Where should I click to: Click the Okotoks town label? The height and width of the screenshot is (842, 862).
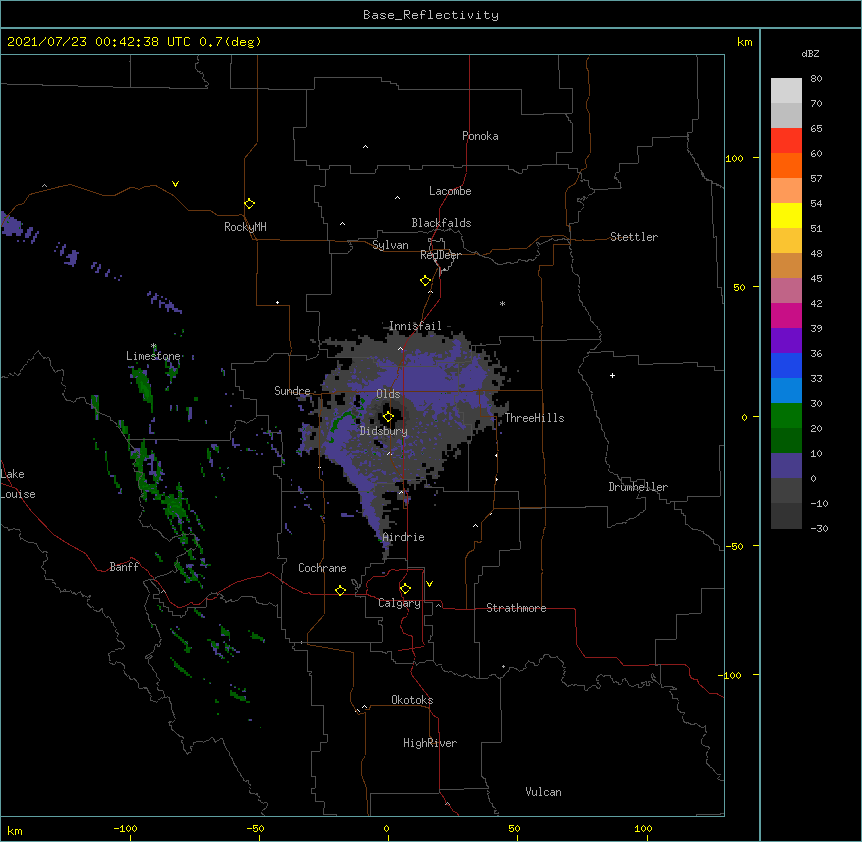(x=412, y=700)
